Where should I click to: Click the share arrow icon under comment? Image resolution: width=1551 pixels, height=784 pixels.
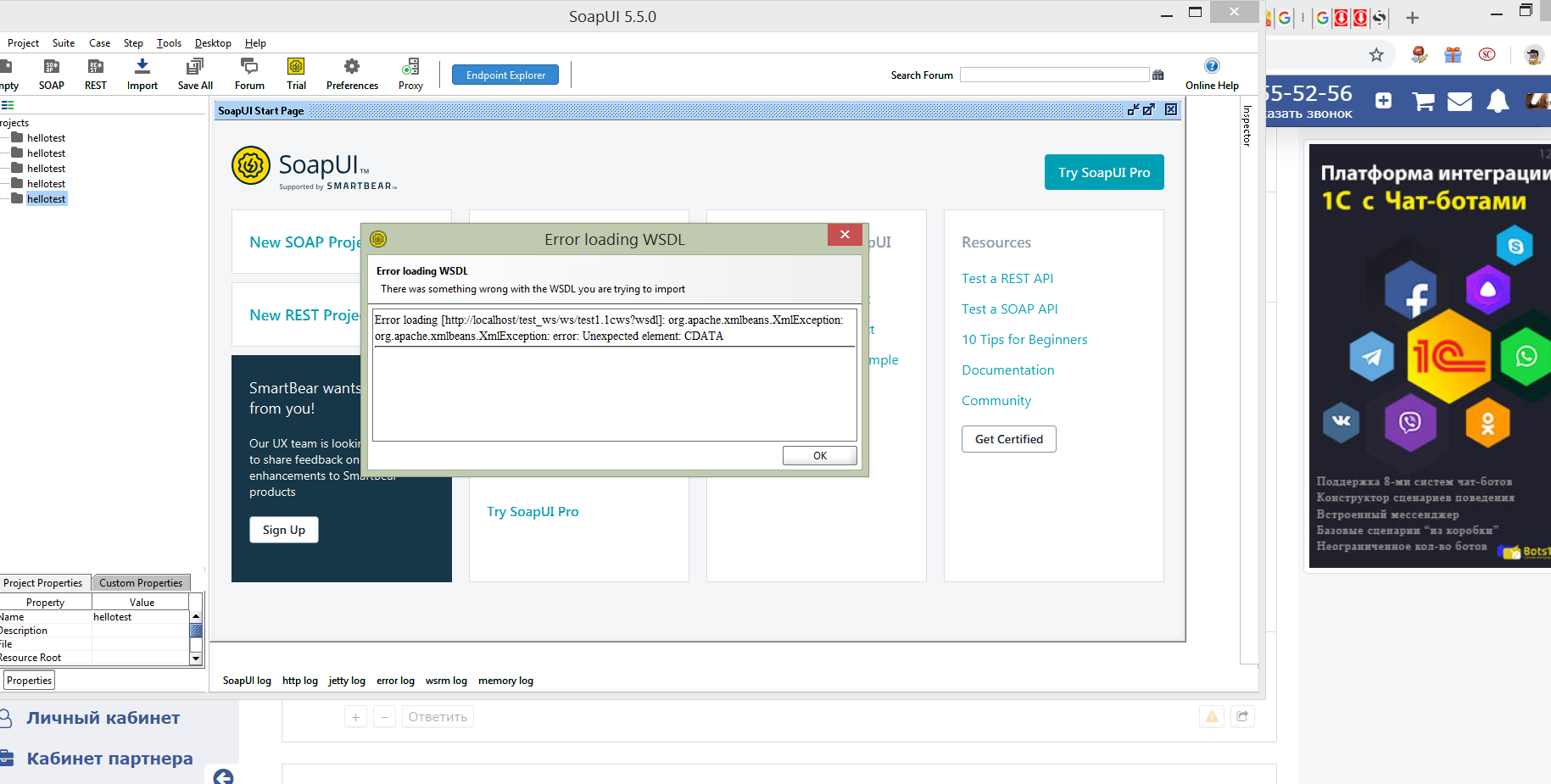point(1242,716)
